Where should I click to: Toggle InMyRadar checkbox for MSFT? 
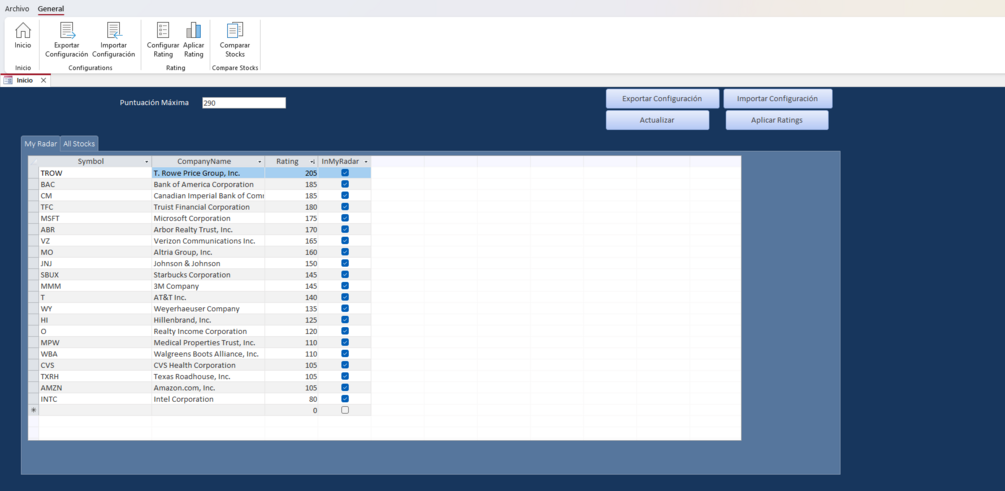(x=345, y=218)
